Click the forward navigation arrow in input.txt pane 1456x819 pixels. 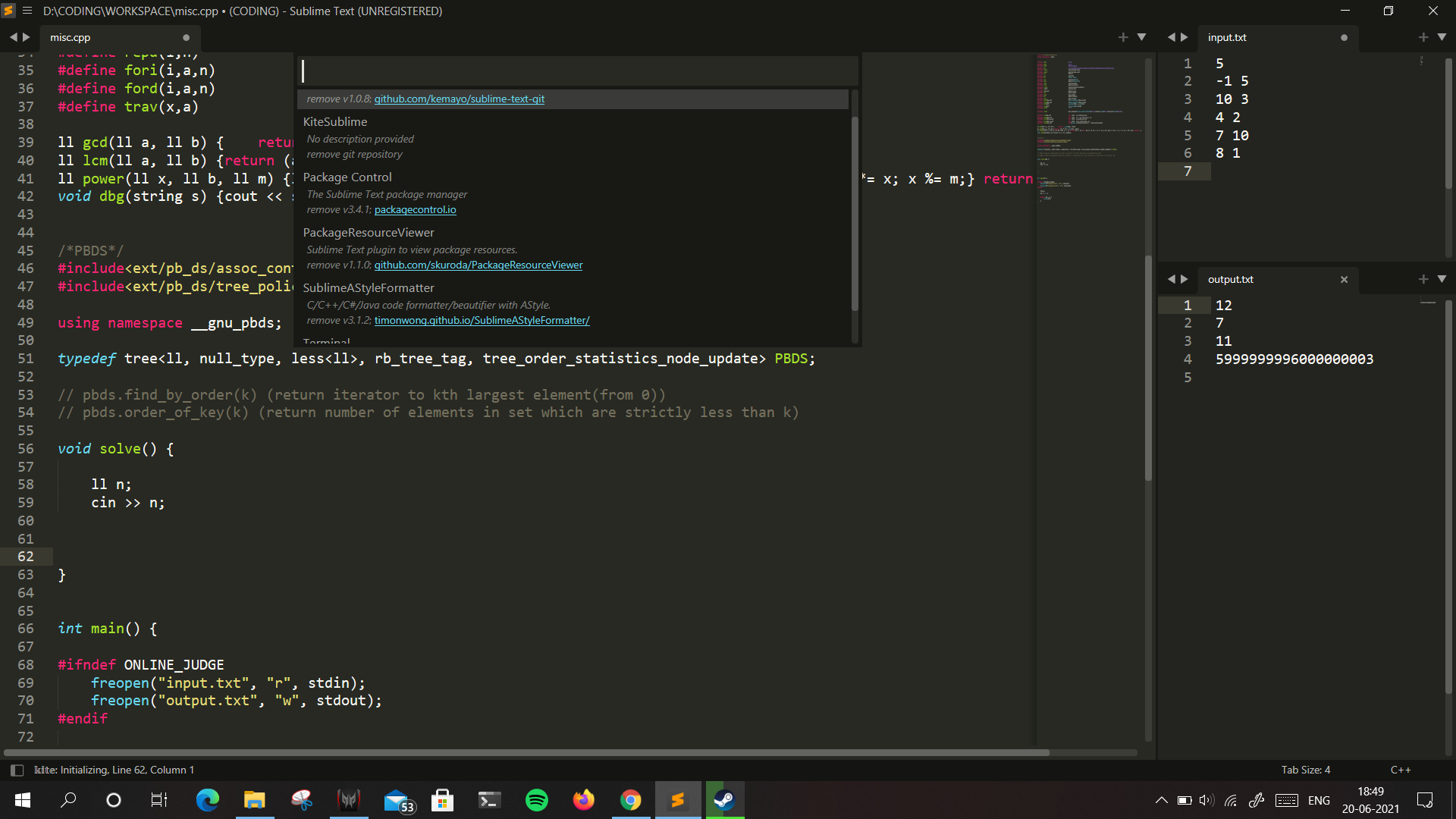pyautogui.click(x=1184, y=36)
